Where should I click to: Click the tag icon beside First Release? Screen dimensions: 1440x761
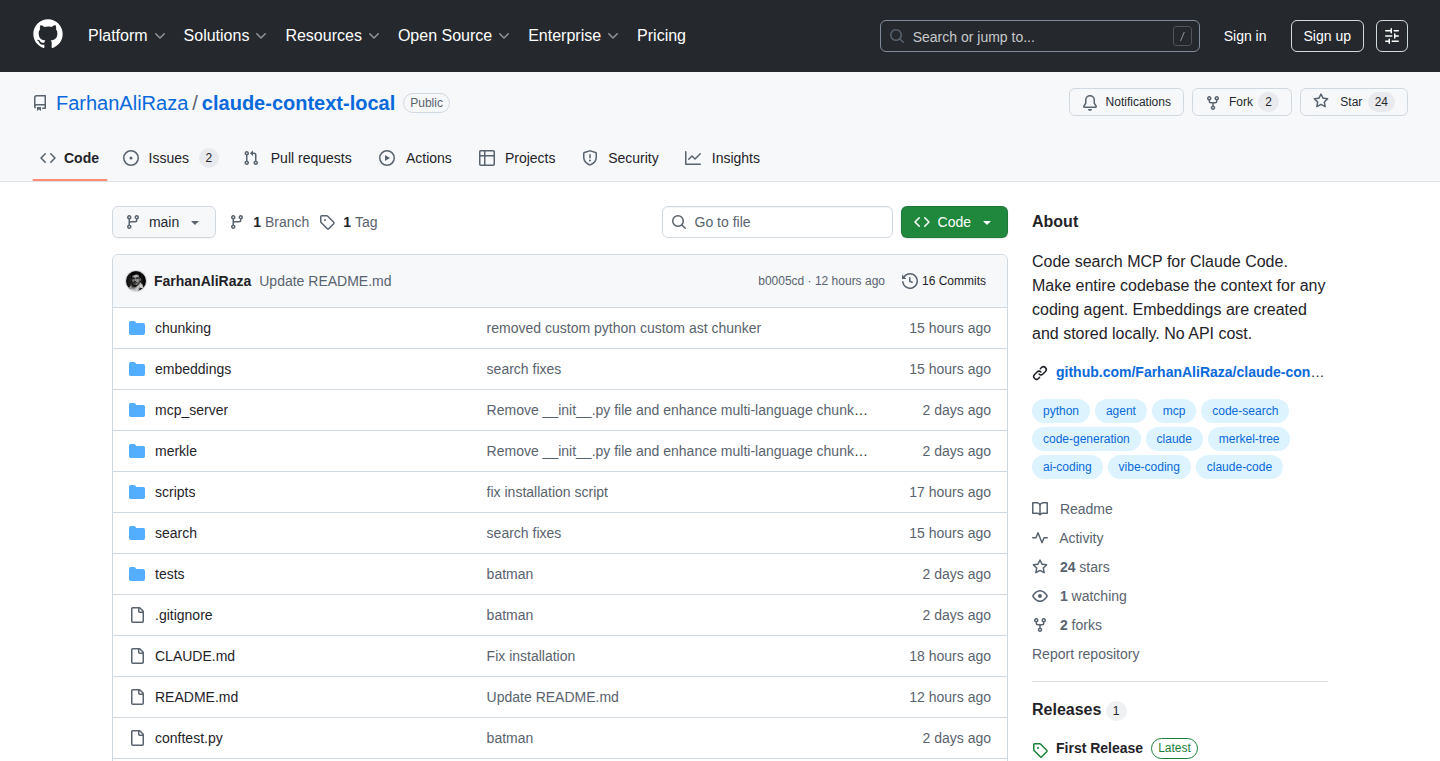(x=1040, y=749)
